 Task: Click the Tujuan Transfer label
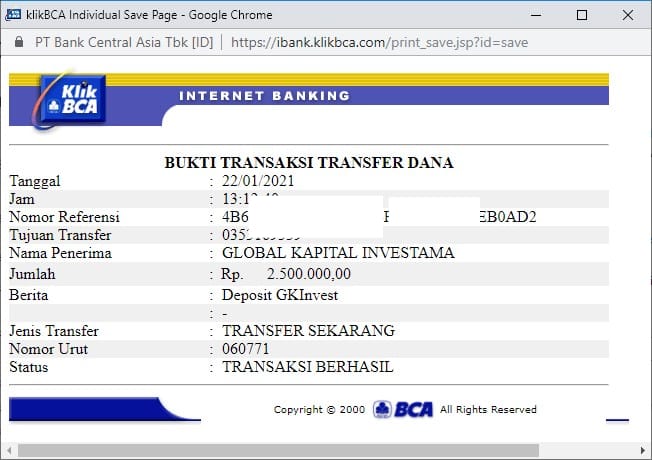pos(60,235)
